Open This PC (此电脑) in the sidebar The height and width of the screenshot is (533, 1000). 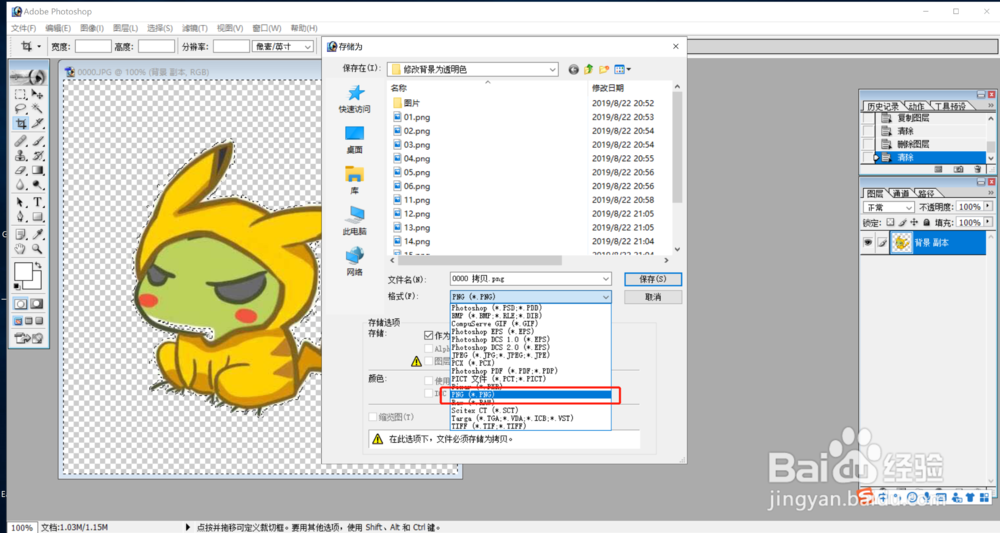coord(355,221)
